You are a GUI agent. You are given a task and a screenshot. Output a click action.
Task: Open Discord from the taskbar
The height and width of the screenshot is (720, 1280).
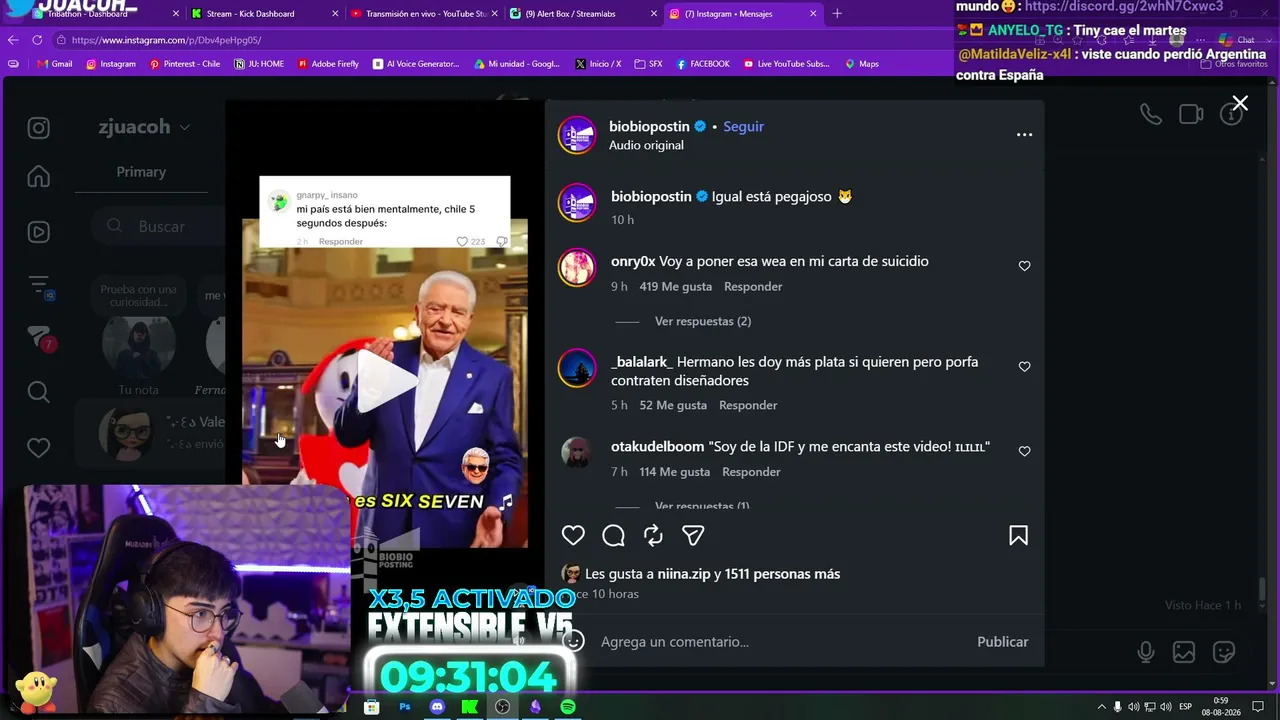(437, 707)
